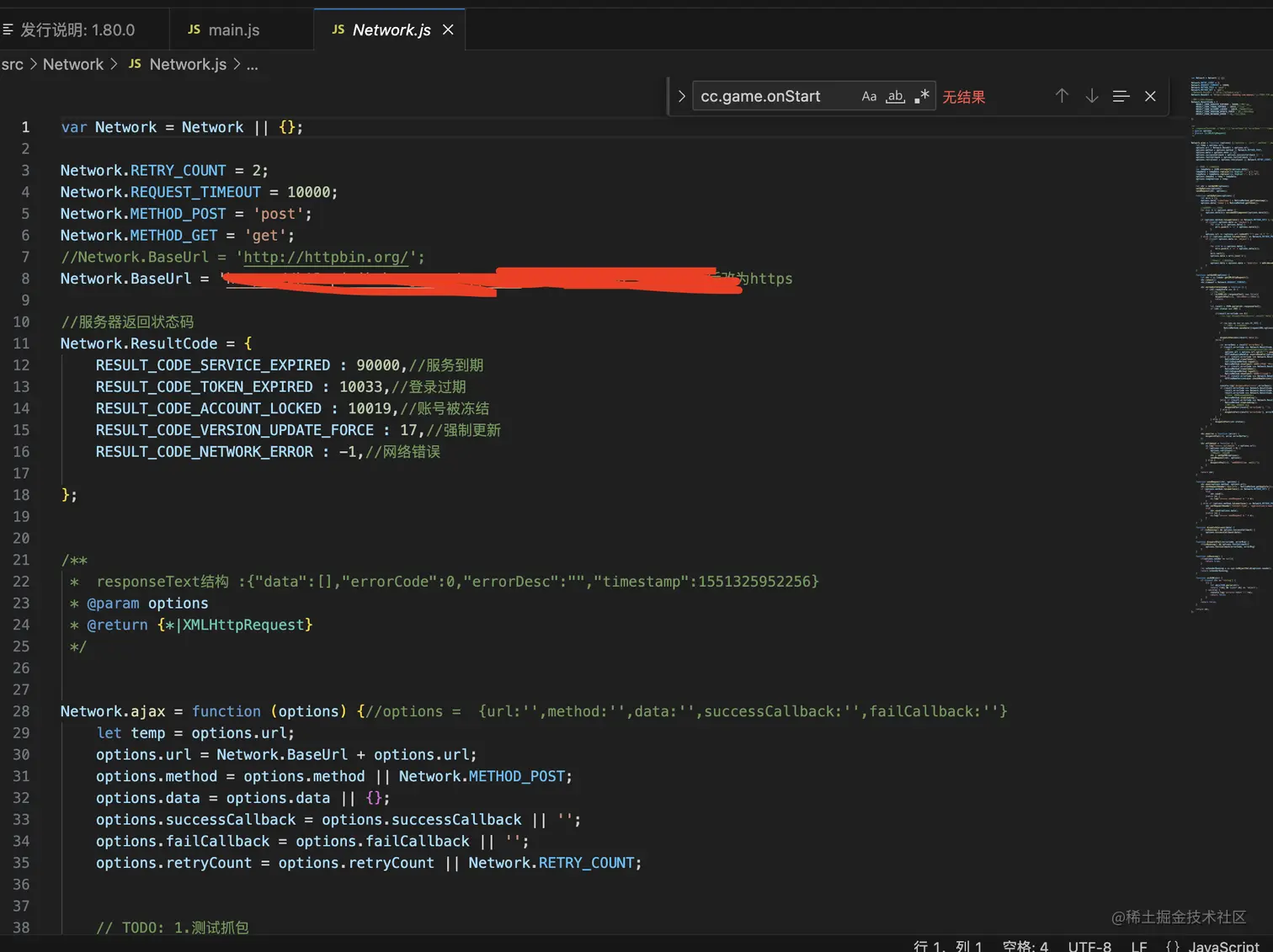Image resolution: width=1273 pixels, height=952 pixels.
Task: Enable Find in Selection mode
Action: coord(1121,95)
